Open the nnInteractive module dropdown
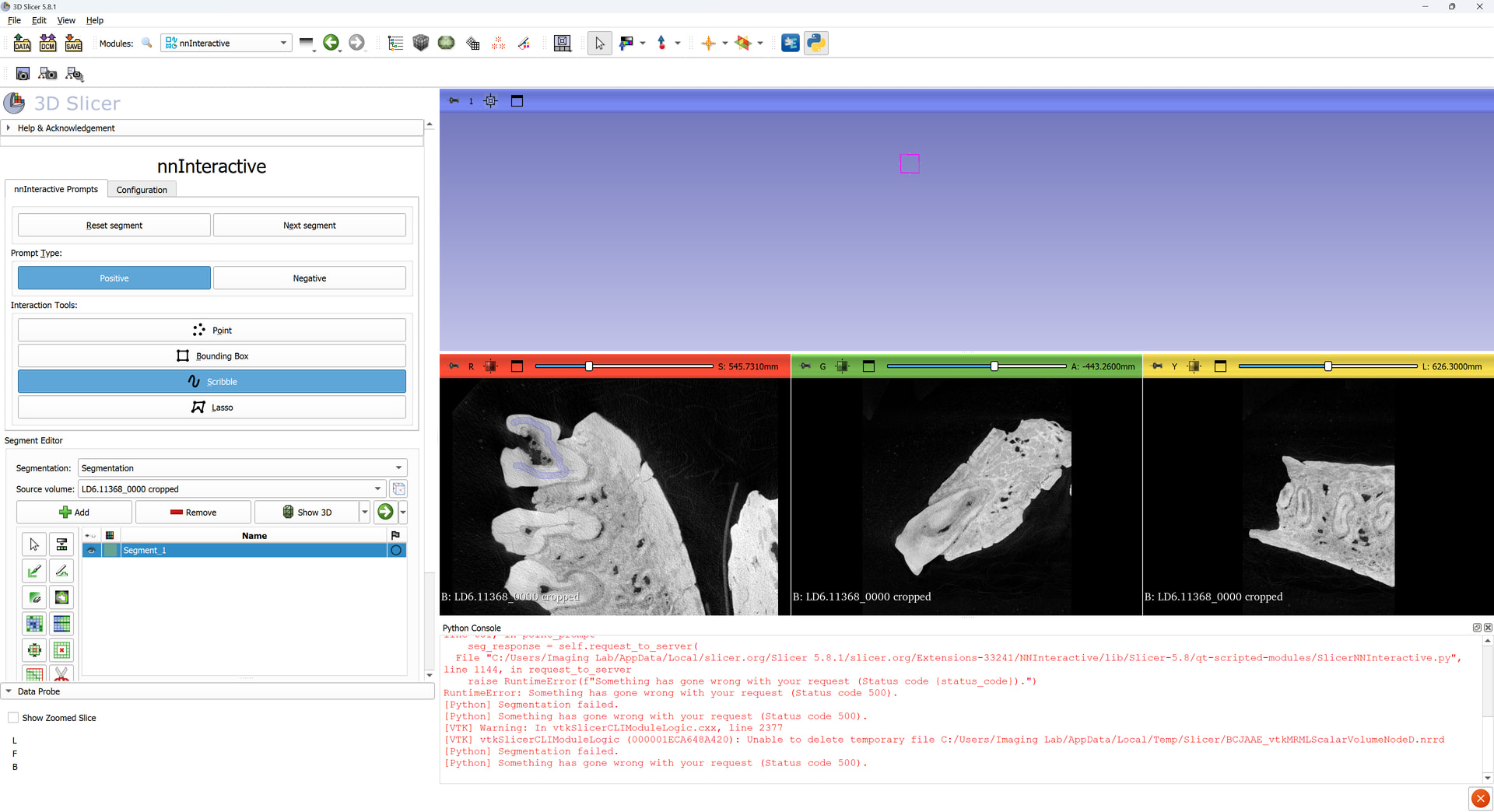This screenshot has width=1494, height=812. coord(226,43)
